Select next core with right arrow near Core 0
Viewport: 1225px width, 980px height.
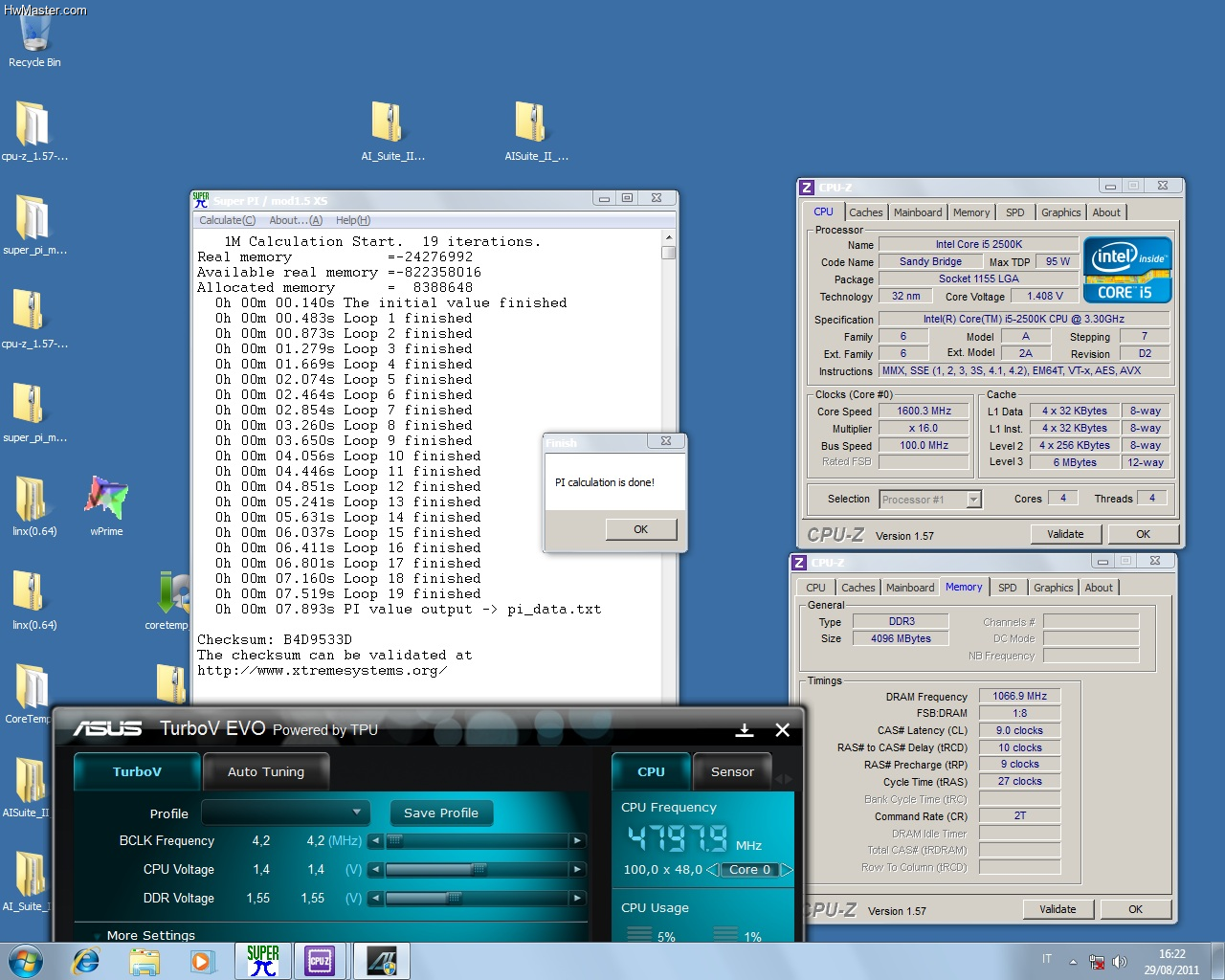pyautogui.click(x=788, y=870)
